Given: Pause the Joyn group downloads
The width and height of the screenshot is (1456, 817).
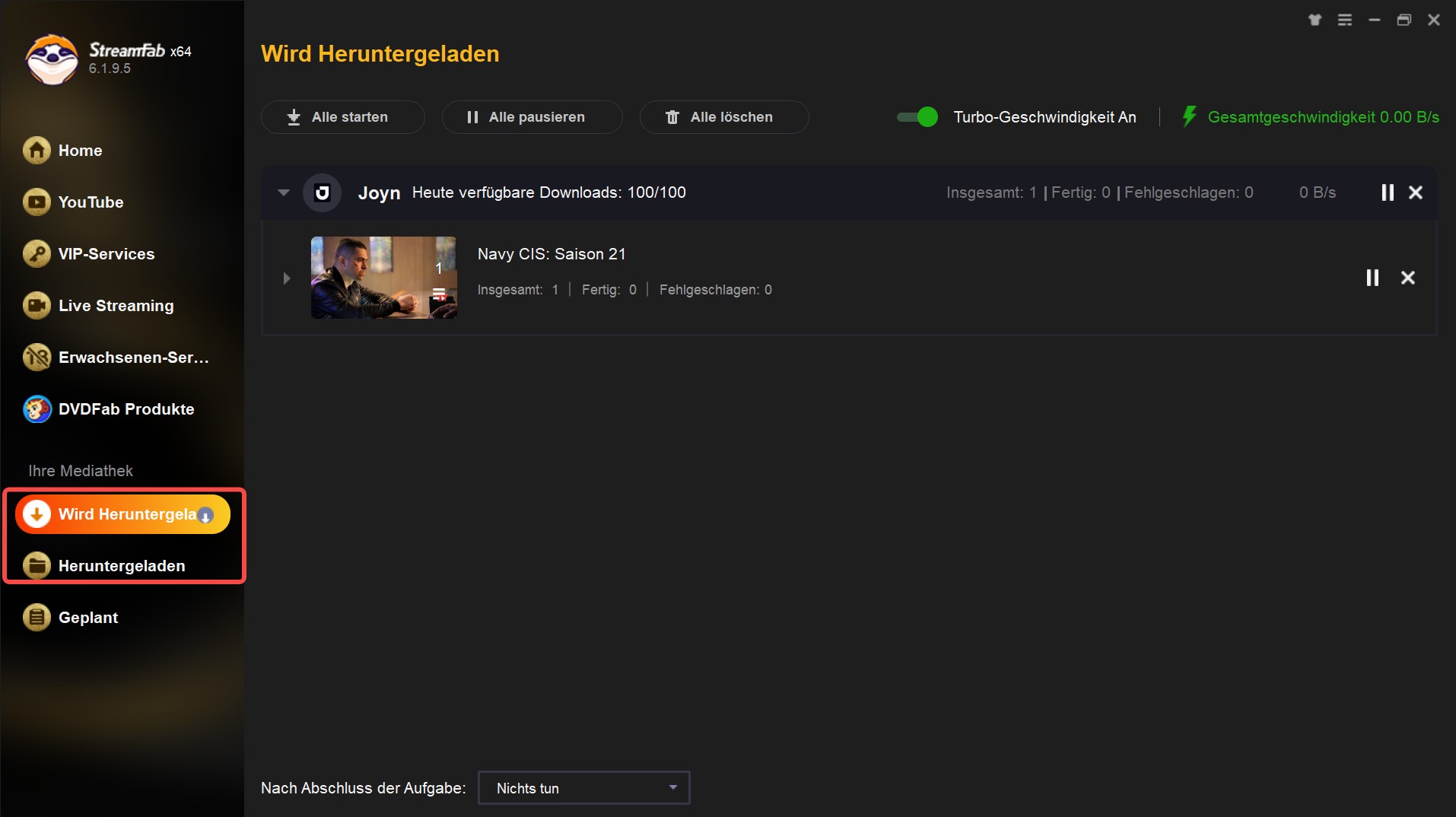Looking at the screenshot, I should point(1388,192).
